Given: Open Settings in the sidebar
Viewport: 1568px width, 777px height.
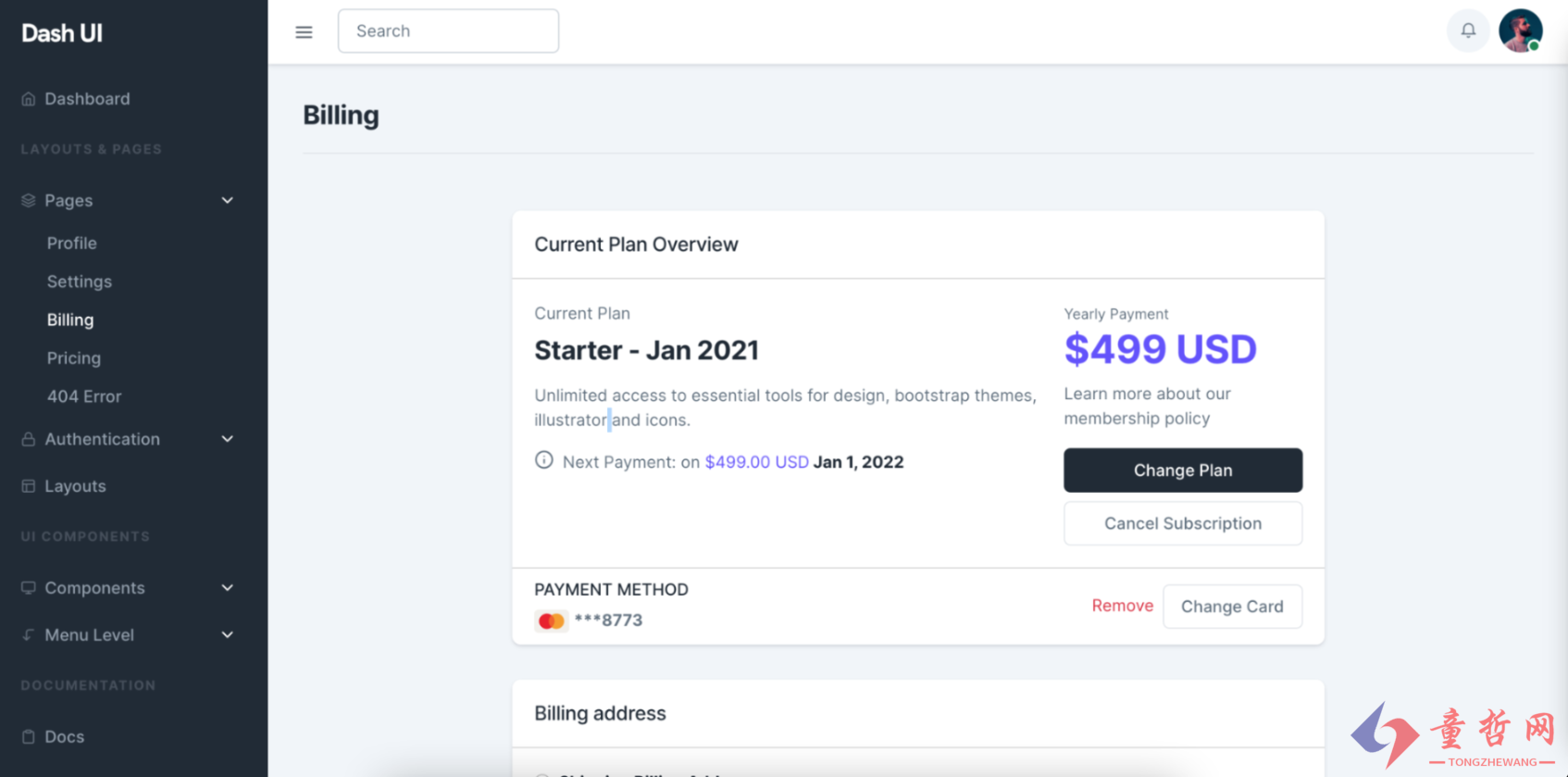Looking at the screenshot, I should point(80,282).
